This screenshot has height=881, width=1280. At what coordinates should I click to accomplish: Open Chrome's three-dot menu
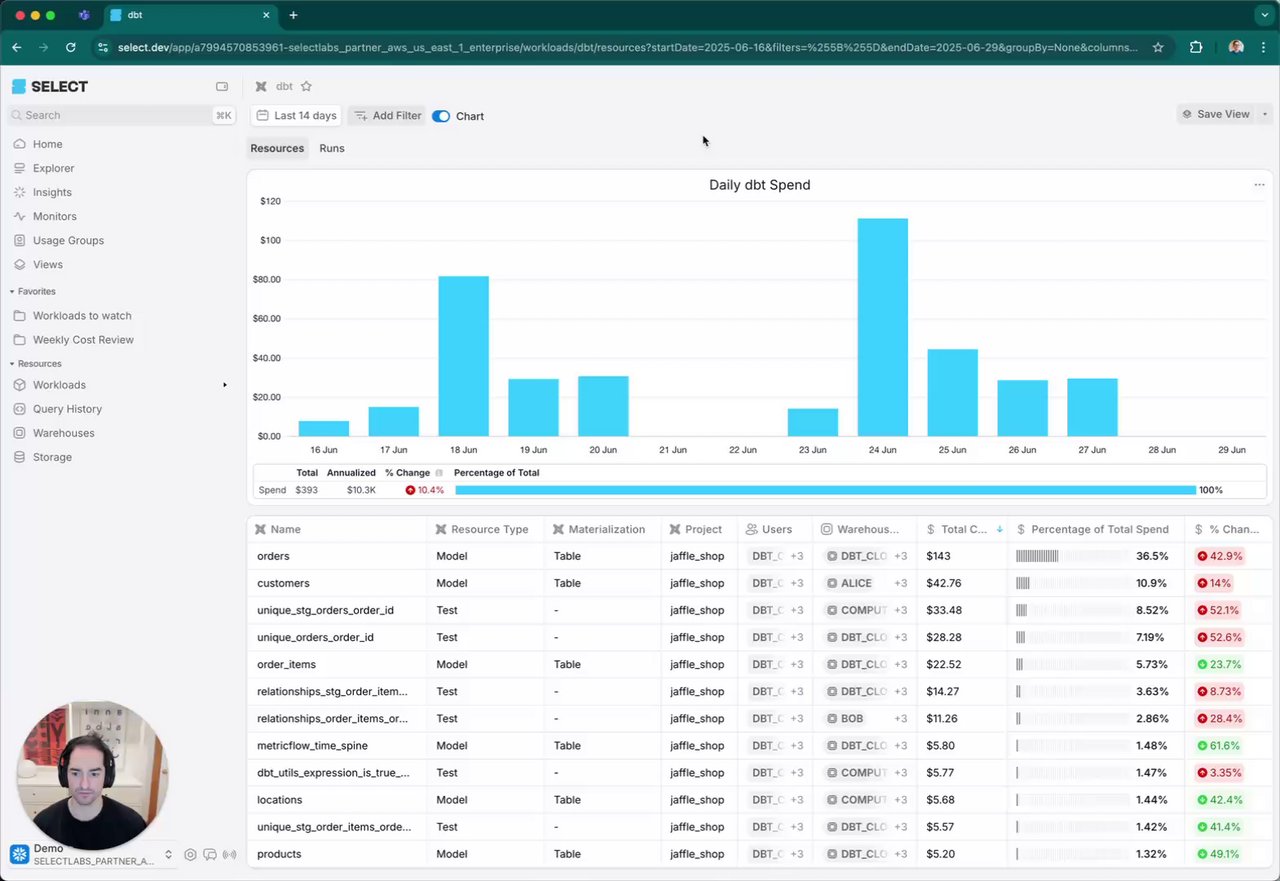pos(1264,47)
